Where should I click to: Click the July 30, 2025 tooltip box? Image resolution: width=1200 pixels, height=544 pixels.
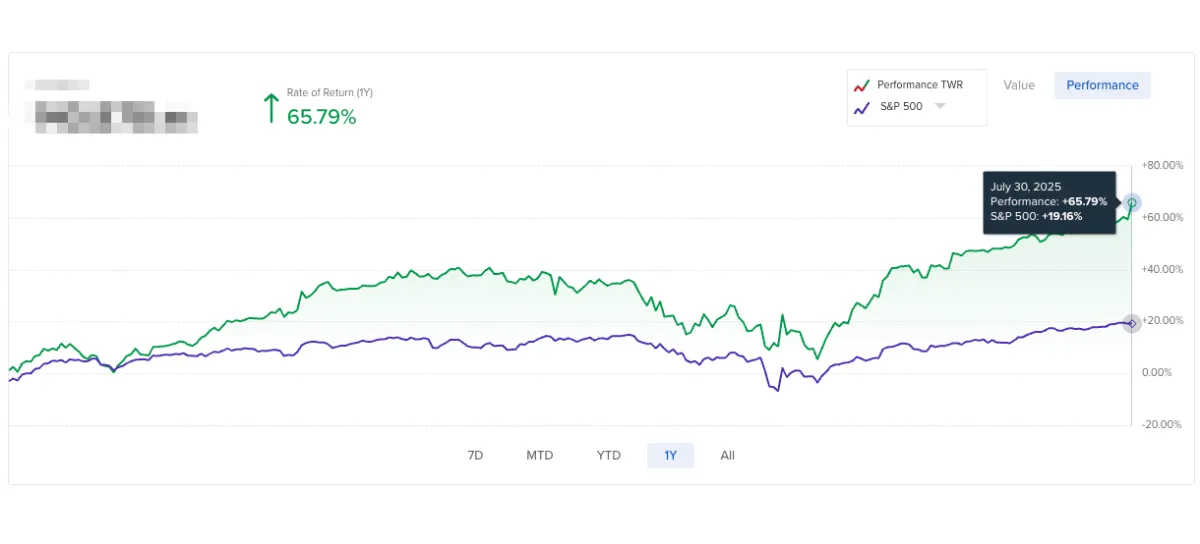[1049, 203]
